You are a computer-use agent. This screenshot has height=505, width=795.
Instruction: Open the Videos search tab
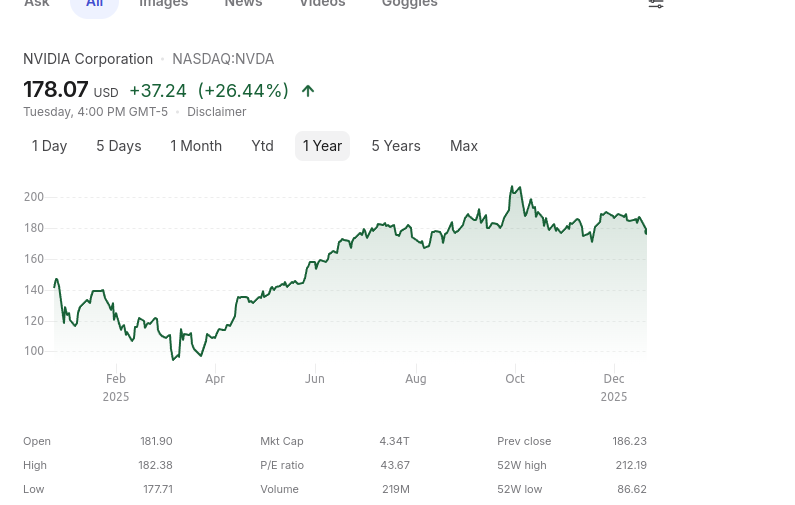pyautogui.click(x=322, y=4)
